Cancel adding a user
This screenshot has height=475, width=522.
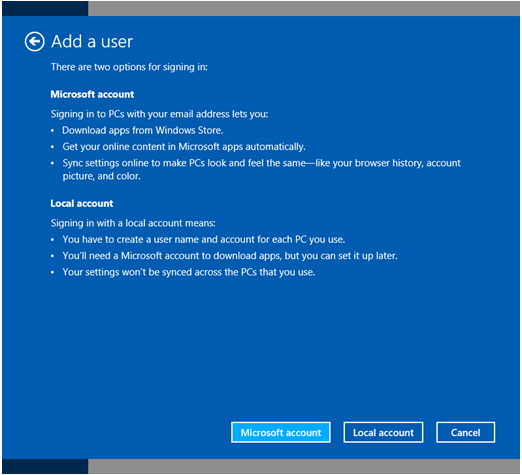[x=465, y=432]
